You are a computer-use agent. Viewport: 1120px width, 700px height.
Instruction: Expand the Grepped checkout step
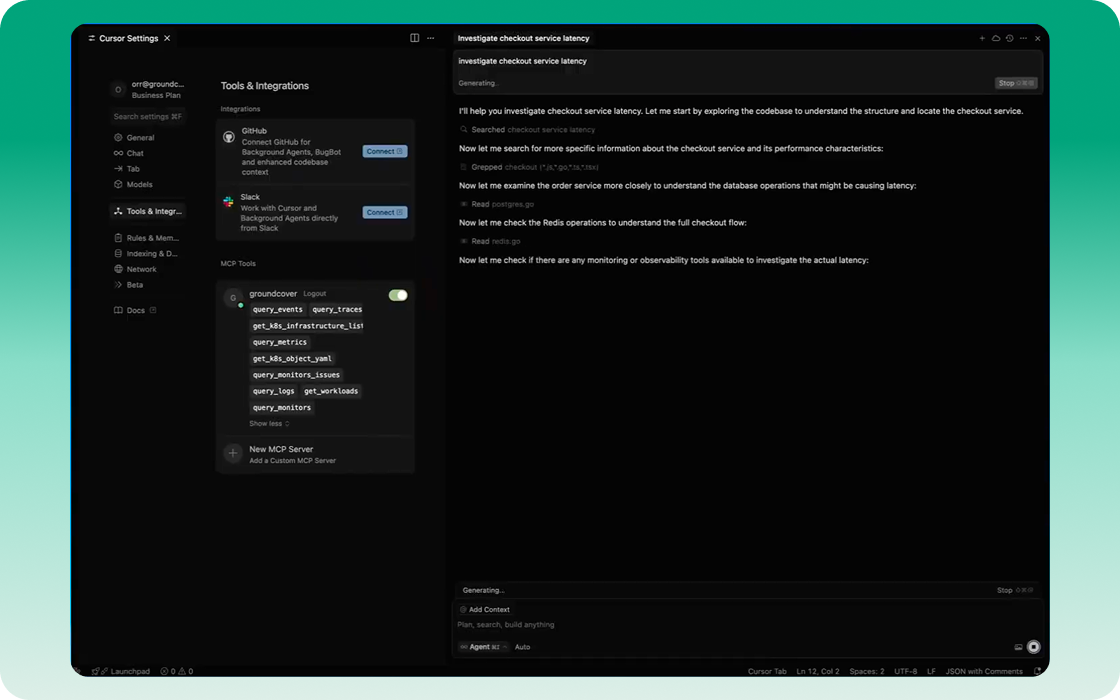pos(529,167)
